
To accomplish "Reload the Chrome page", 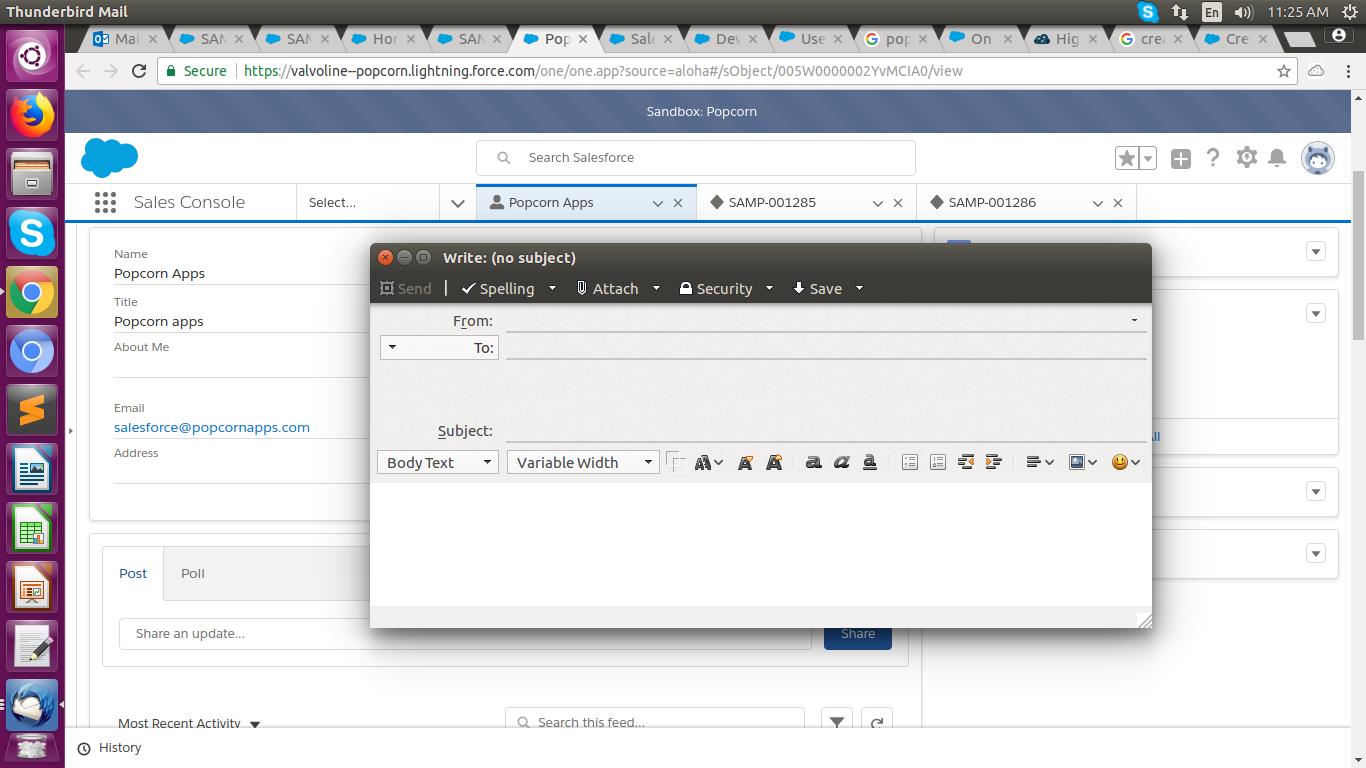I will tap(139, 71).
